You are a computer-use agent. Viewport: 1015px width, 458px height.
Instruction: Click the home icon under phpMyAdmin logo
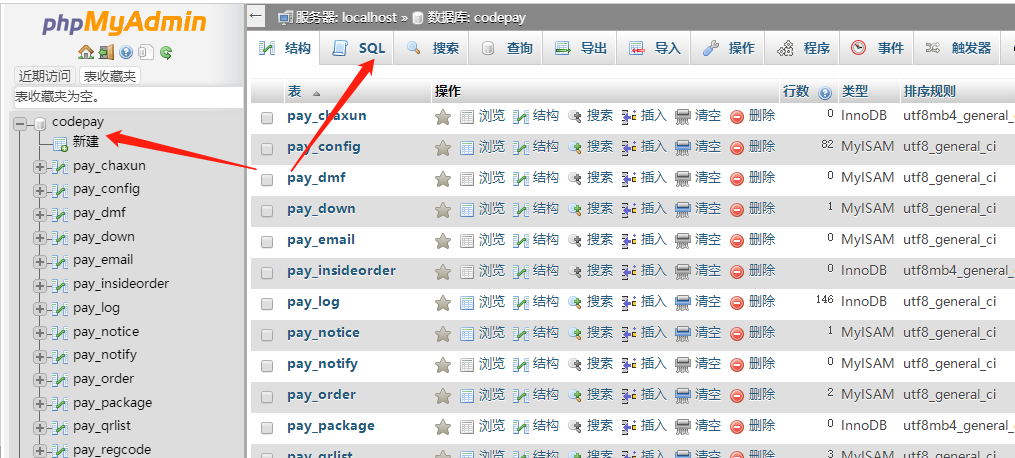point(86,52)
